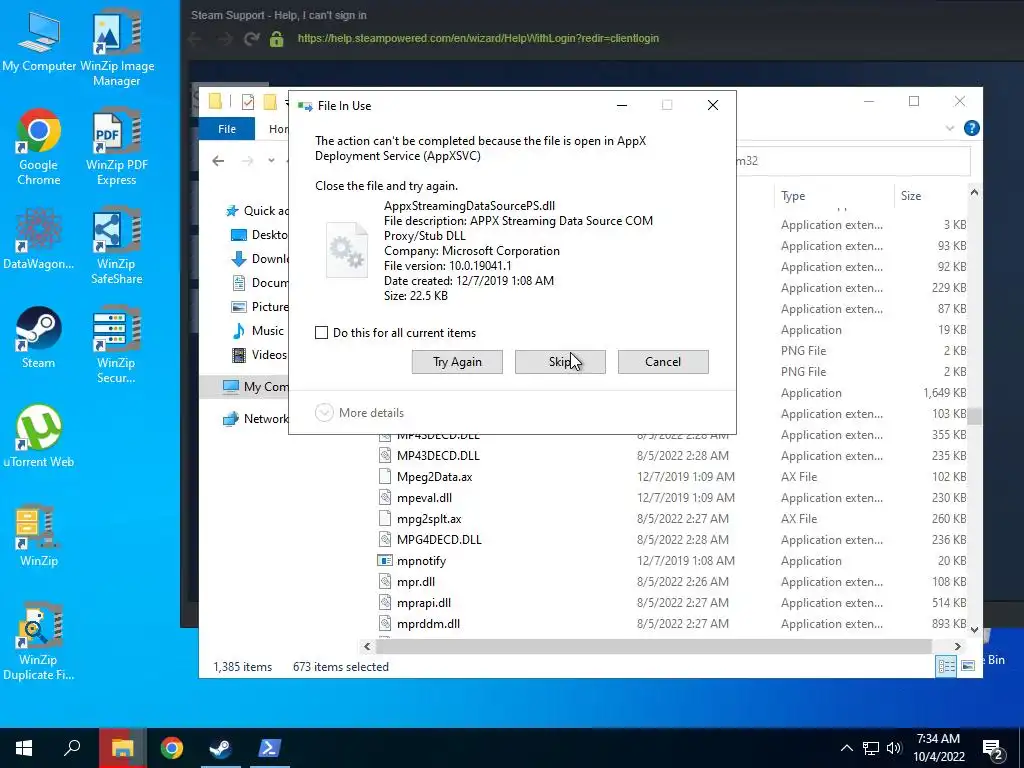Open WinZip Duplicate File Finder icon
This screenshot has height=768, width=1024.
pos(39,641)
